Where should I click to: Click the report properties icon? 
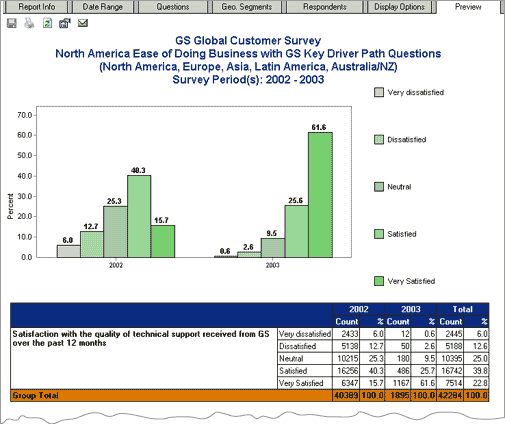(x=65, y=23)
